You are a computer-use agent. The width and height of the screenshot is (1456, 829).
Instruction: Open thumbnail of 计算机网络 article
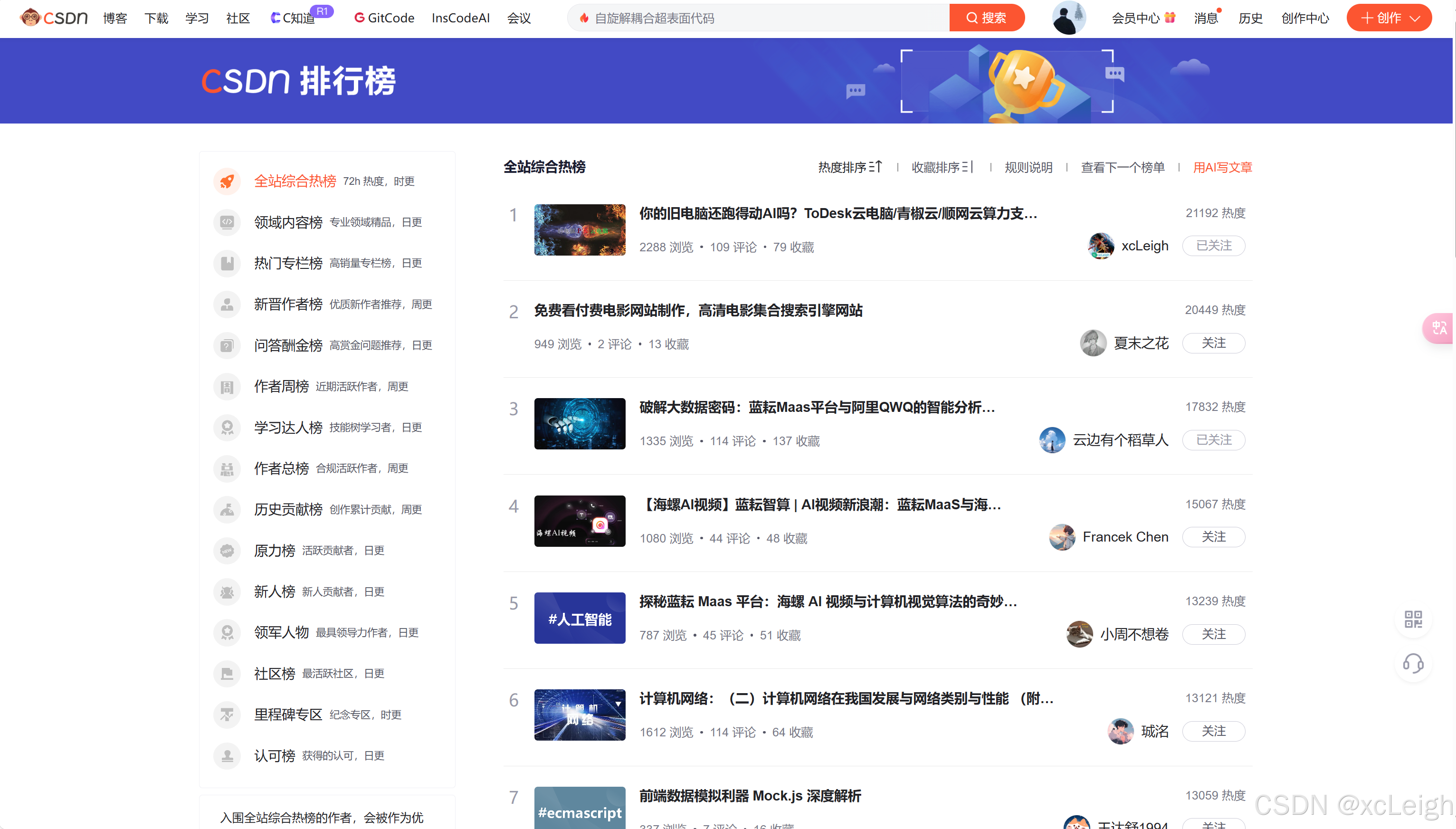click(x=580, y=715)
